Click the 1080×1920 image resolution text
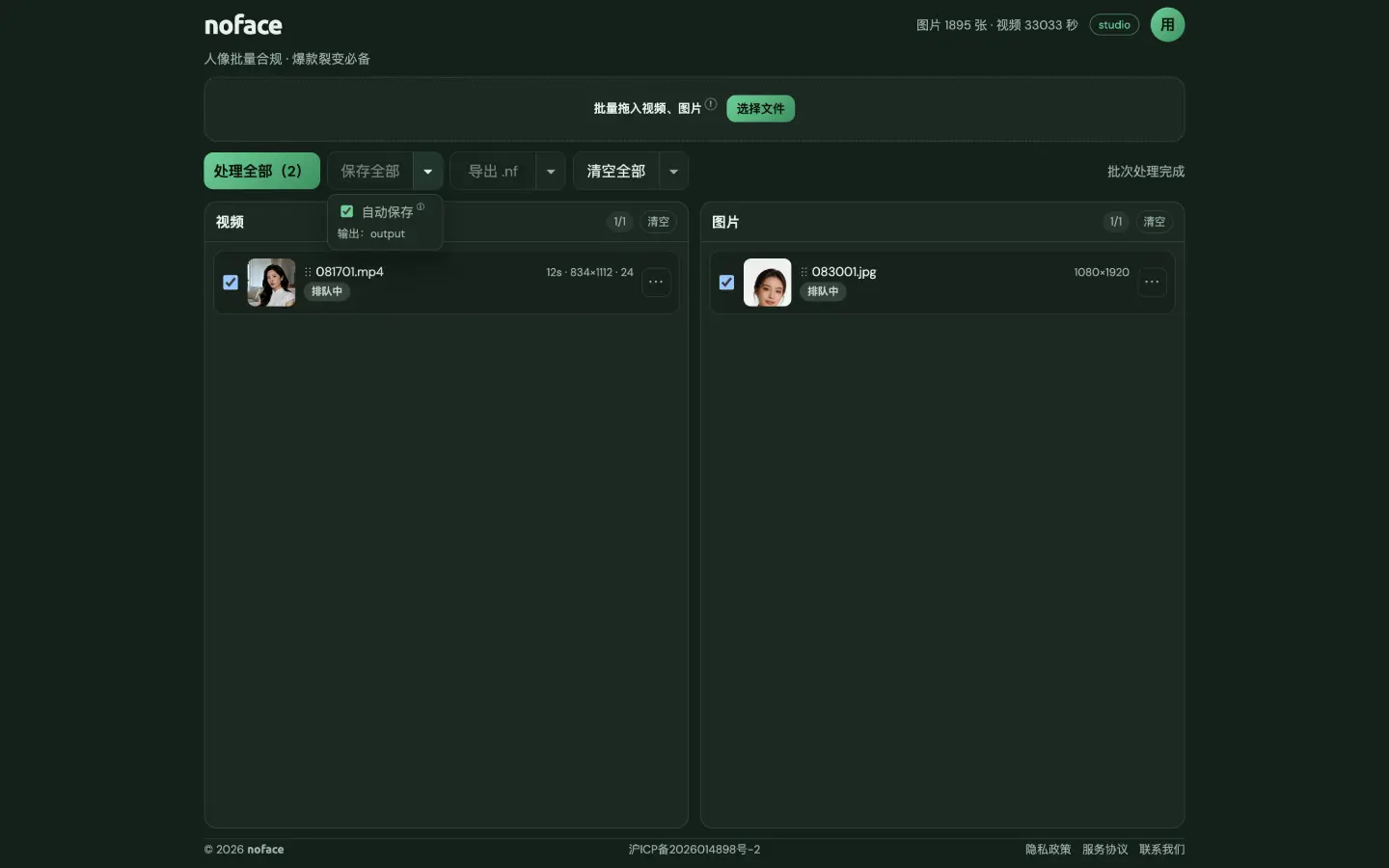Viewport: 1389px width, 868px height. click(x=1102, y=273)
